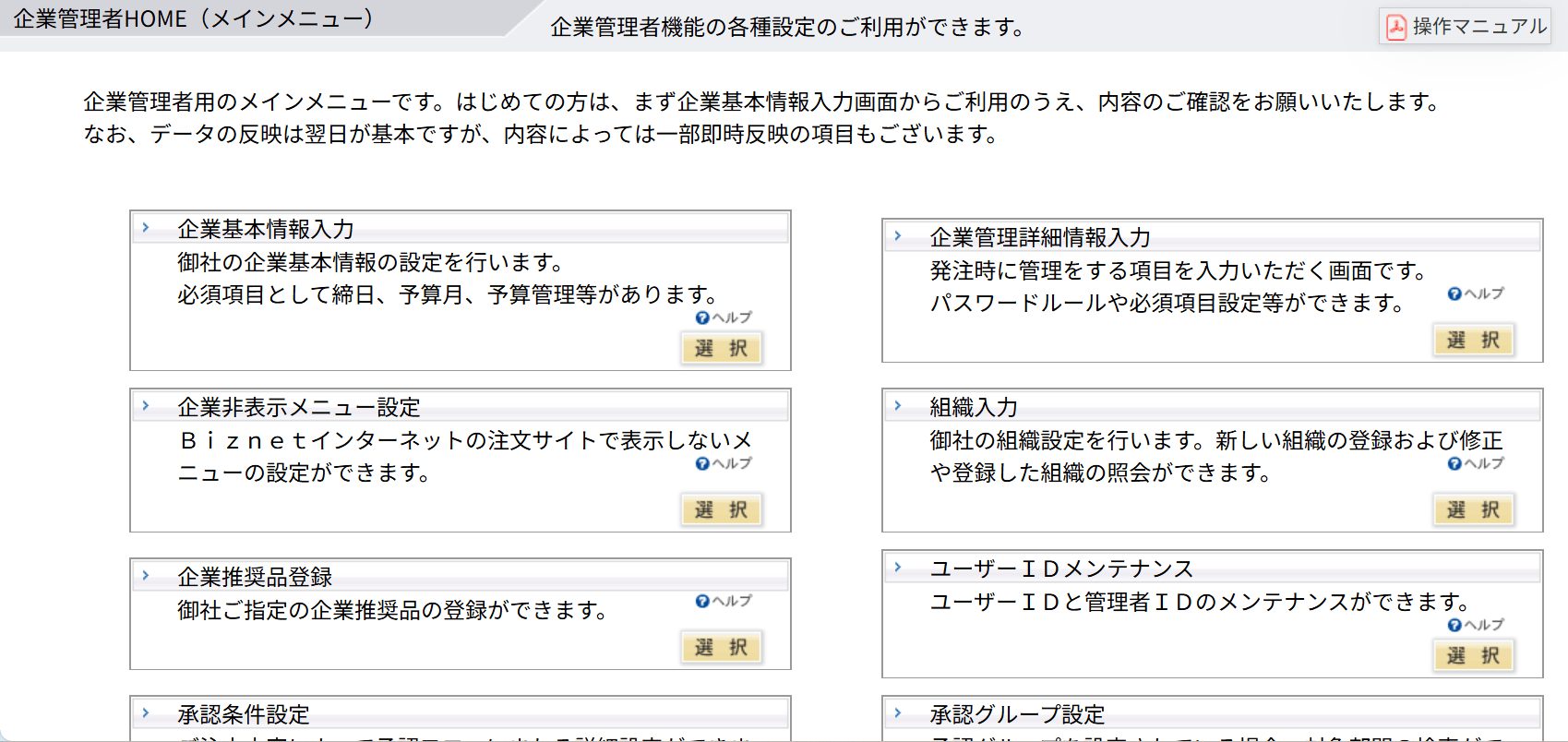Open the 操作マニュアル PDF button
Image resolution: width=1568 pixels, height=742 pixels.
pyautogui.click(x=1466, y=26)
